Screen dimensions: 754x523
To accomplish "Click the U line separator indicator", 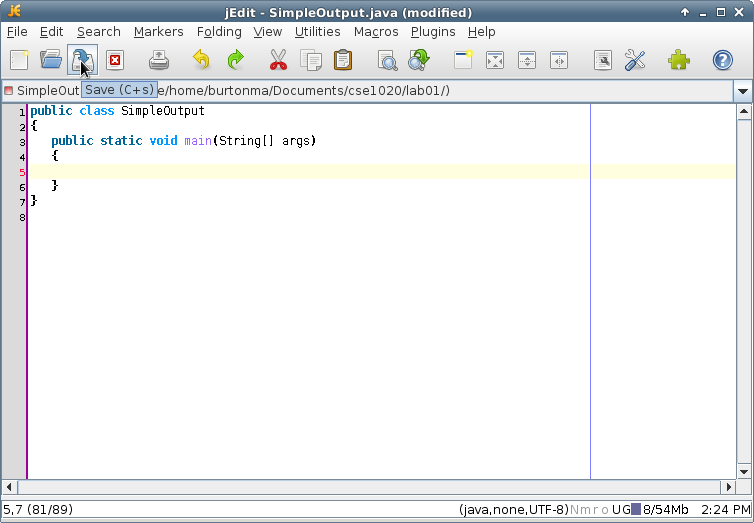I will [x=616, y=510].
